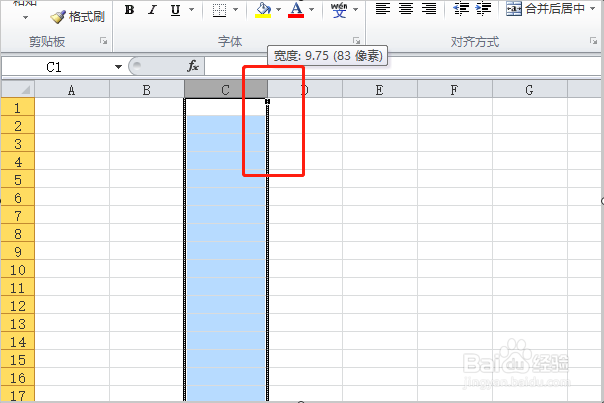Open borders dropdown arrow

click(x=236, y=10)
